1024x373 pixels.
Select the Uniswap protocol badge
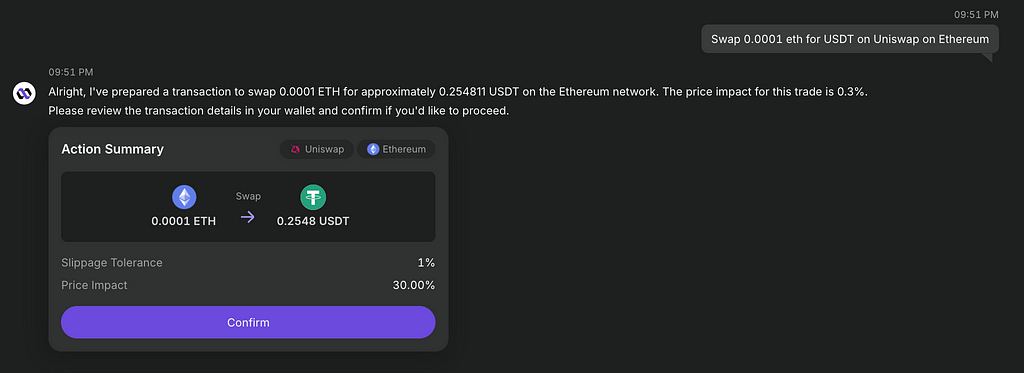tap(317, 150)
